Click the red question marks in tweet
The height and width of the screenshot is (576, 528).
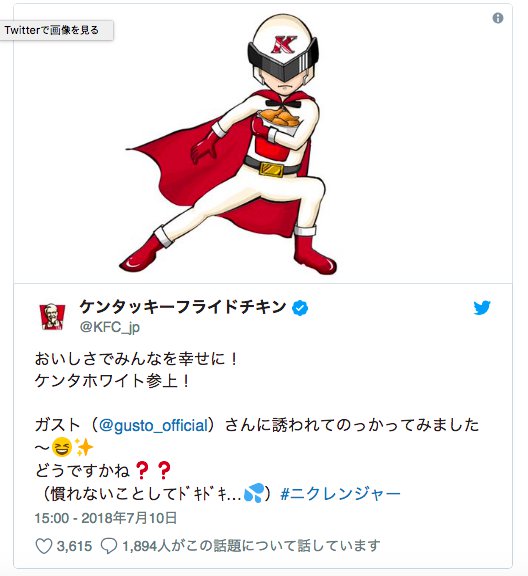tap(153, 471)
